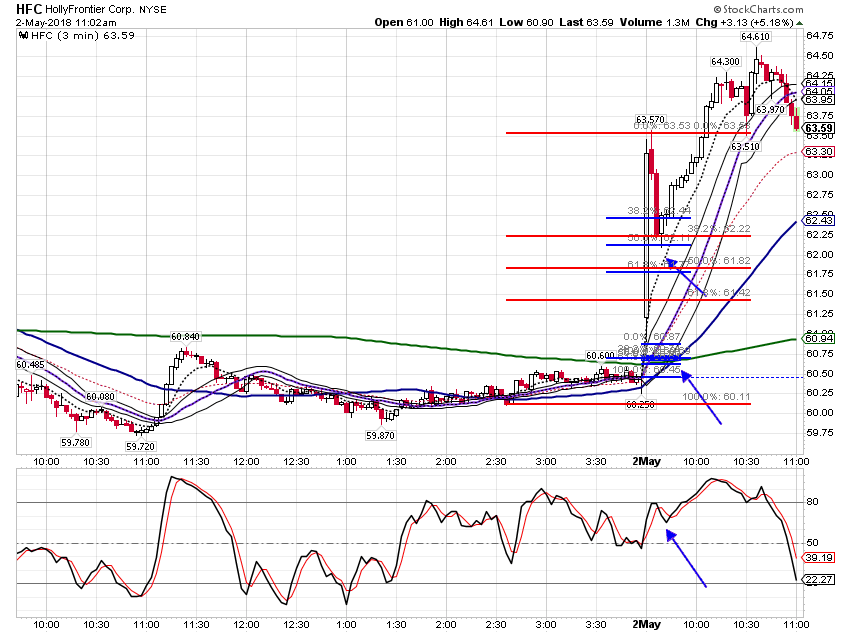Image resolution: width=850 pixels, height=633 pixels.
Task: Click the 59.75 price axis label
Action: (x=820, y=432)
